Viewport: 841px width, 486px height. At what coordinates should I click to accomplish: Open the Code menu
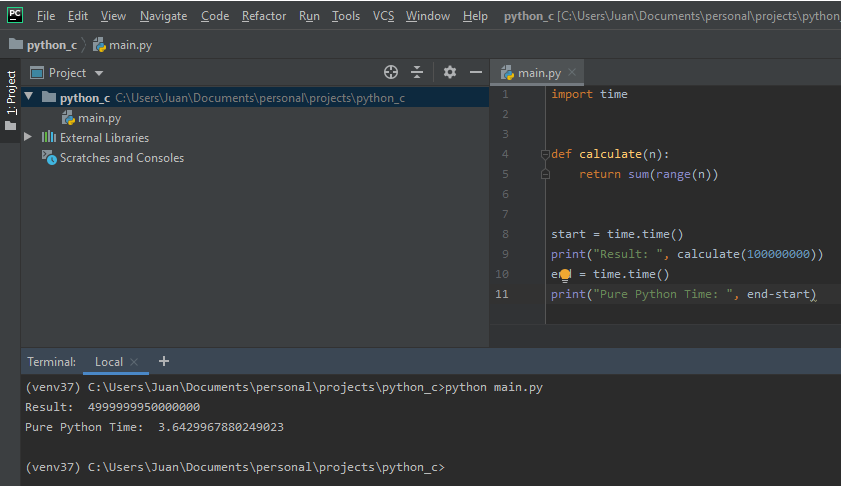[215, 16]
